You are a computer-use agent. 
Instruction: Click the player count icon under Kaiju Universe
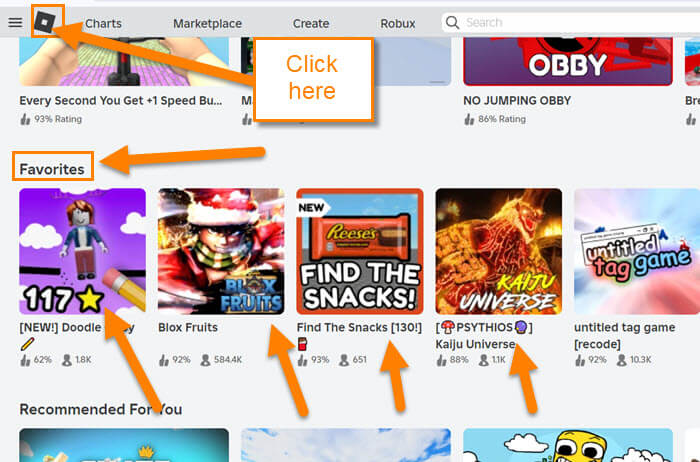coord(483,360)
